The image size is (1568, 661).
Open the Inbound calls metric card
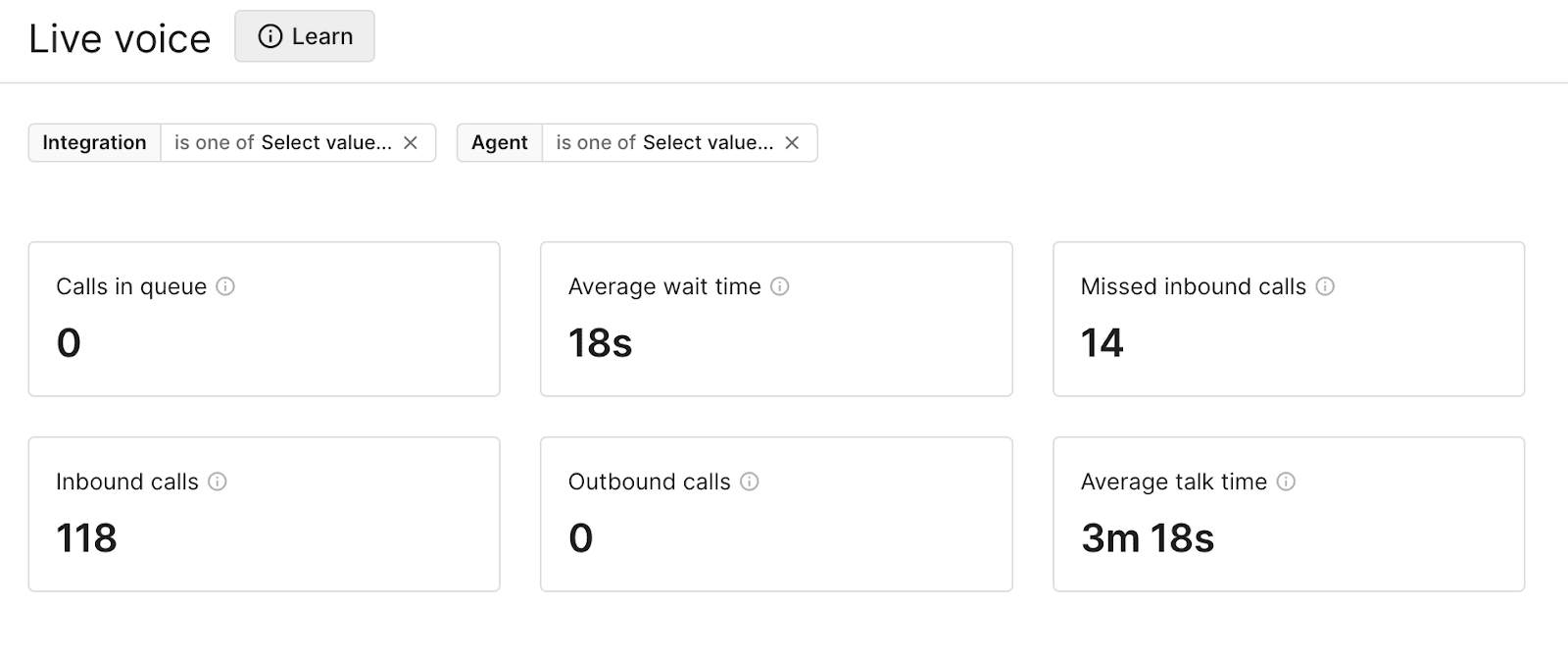click(265, 513)
